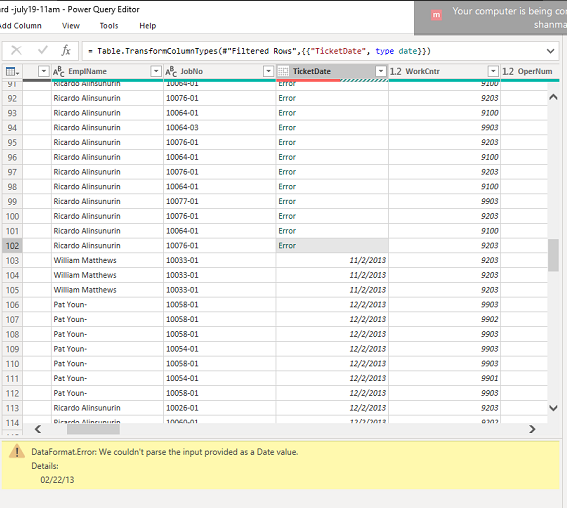This screenshot has height=508, width=567.
Task: Click the Error cell in row 102
Action: [332, 246]
